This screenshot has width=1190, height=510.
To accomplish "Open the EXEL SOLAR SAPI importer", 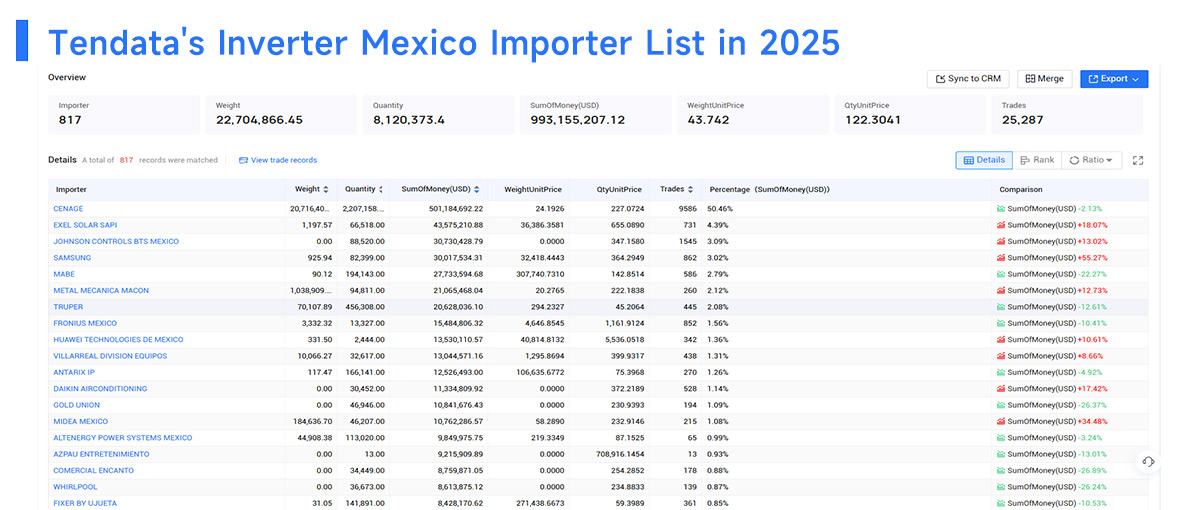I will [85, 225].
